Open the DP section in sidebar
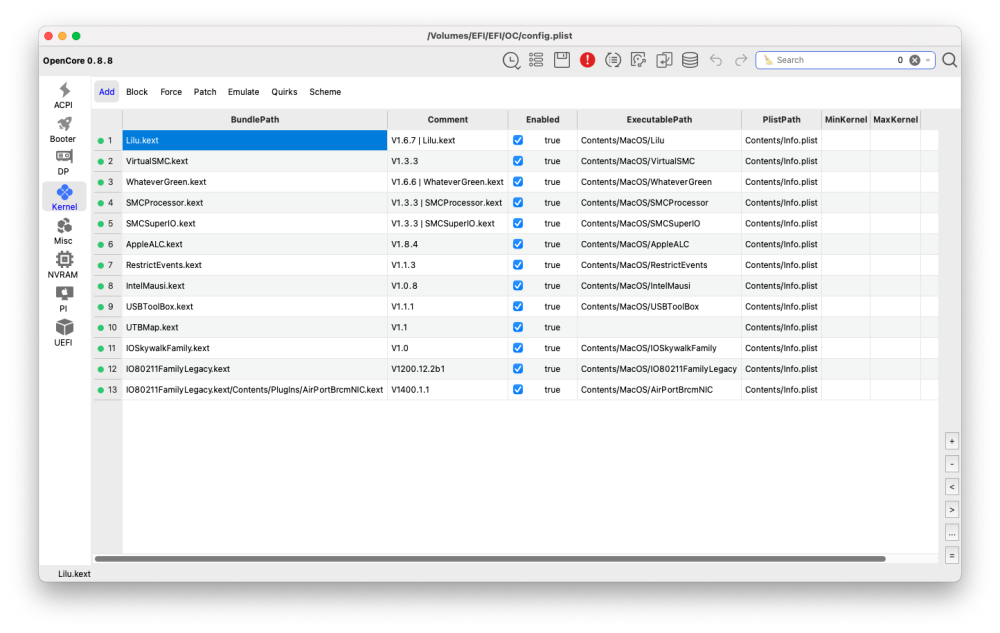This screenshot has width=1000, height=633. click(x=63, y=163)
